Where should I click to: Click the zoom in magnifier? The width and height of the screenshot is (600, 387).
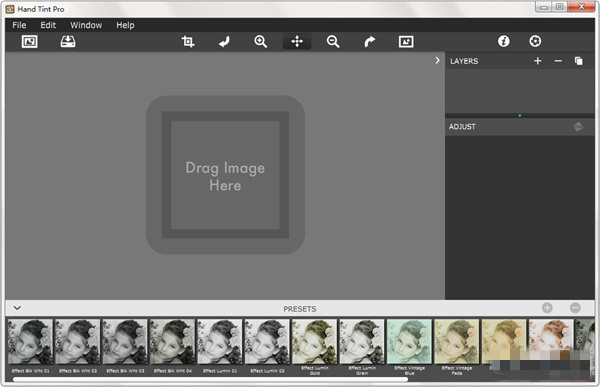(x=261, y=41)
